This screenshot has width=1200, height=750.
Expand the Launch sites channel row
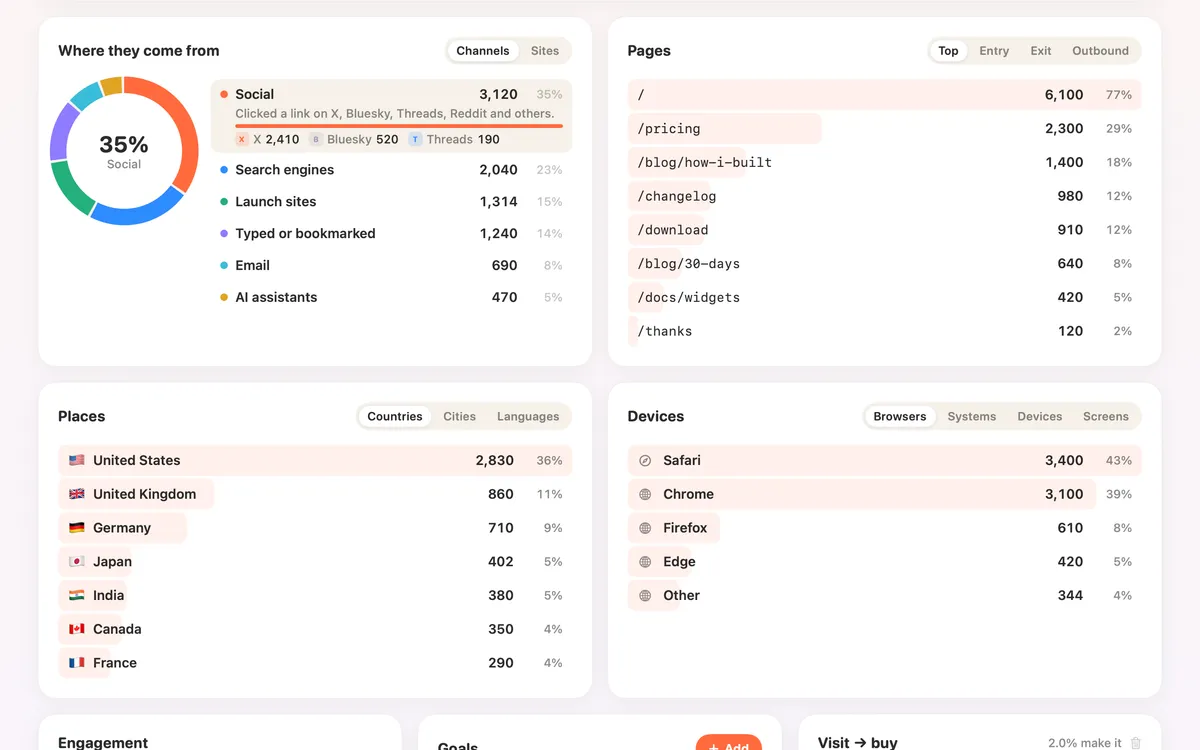pos(391,202)
